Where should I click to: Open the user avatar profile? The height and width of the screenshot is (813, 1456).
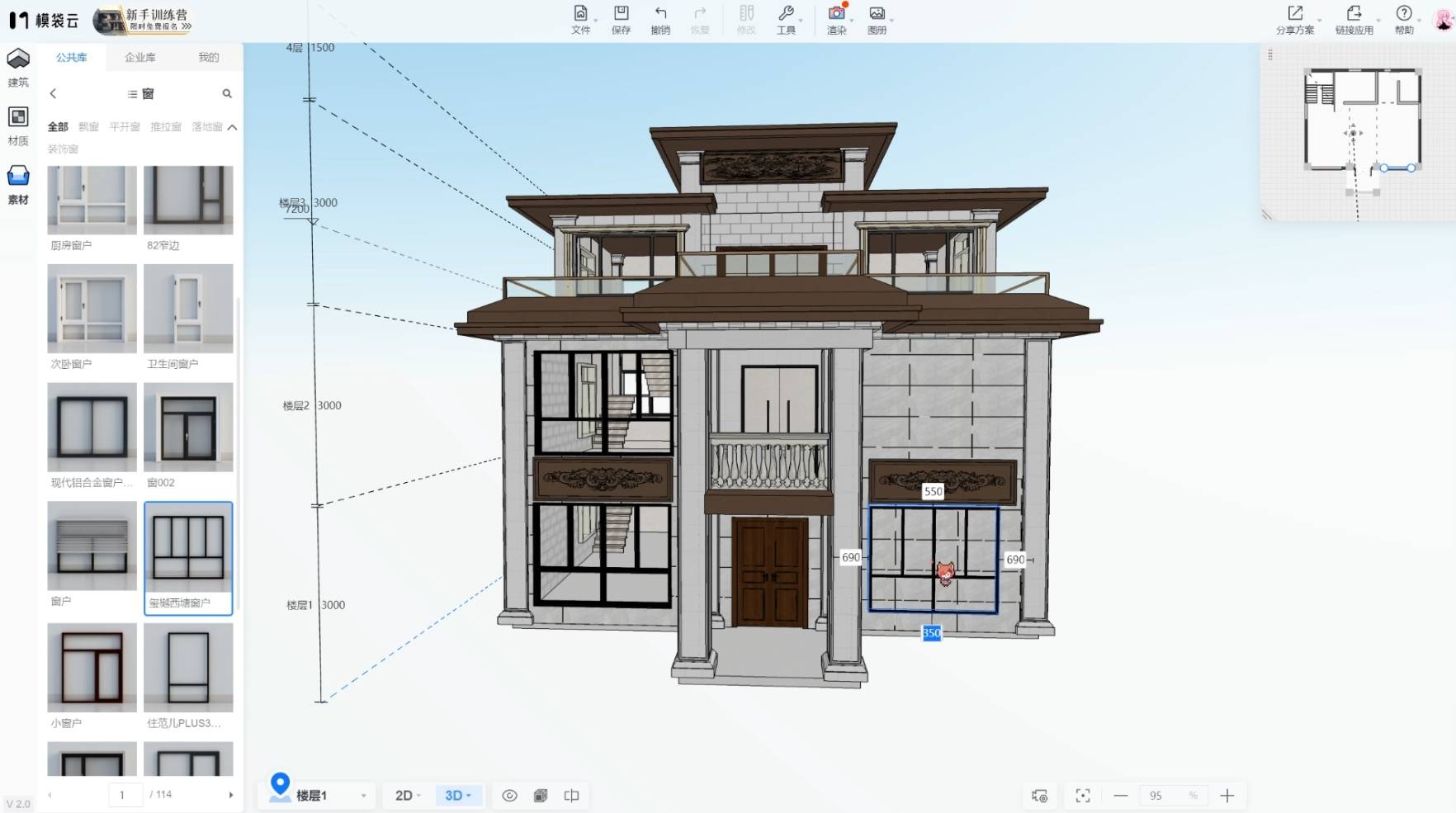point(1443,20)
